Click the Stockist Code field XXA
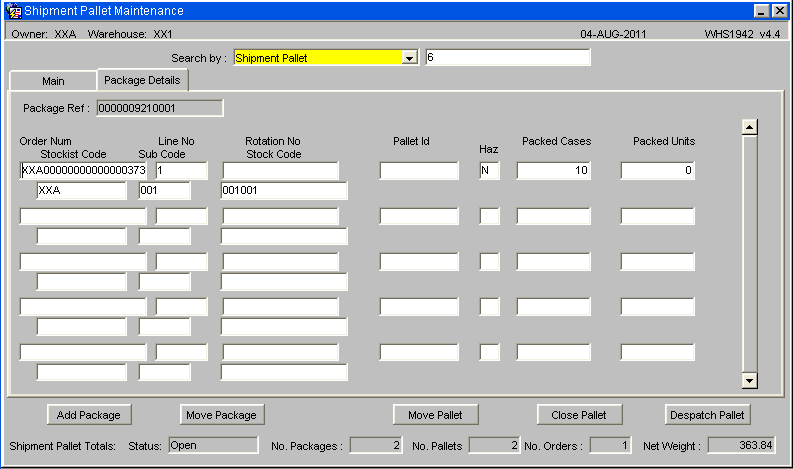 click(x=81, y=191)
